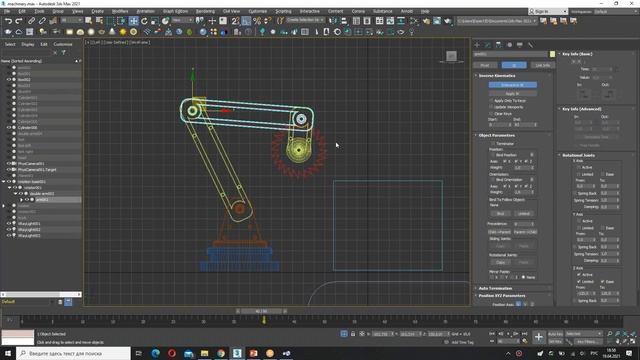The height and width of the screenshot is (360, 640).
Task: Open the Create panel plus tab
Action: [477, 45]
